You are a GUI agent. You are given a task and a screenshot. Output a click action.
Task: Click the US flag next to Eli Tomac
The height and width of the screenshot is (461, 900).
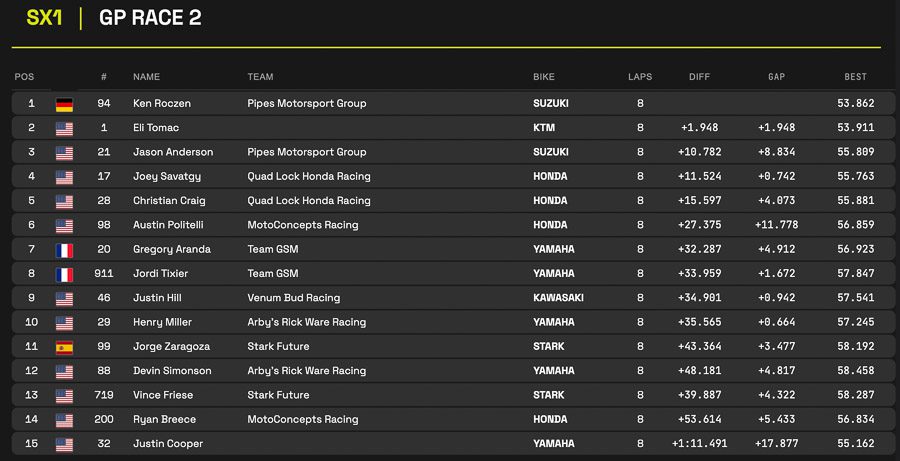tap(64, 128)
